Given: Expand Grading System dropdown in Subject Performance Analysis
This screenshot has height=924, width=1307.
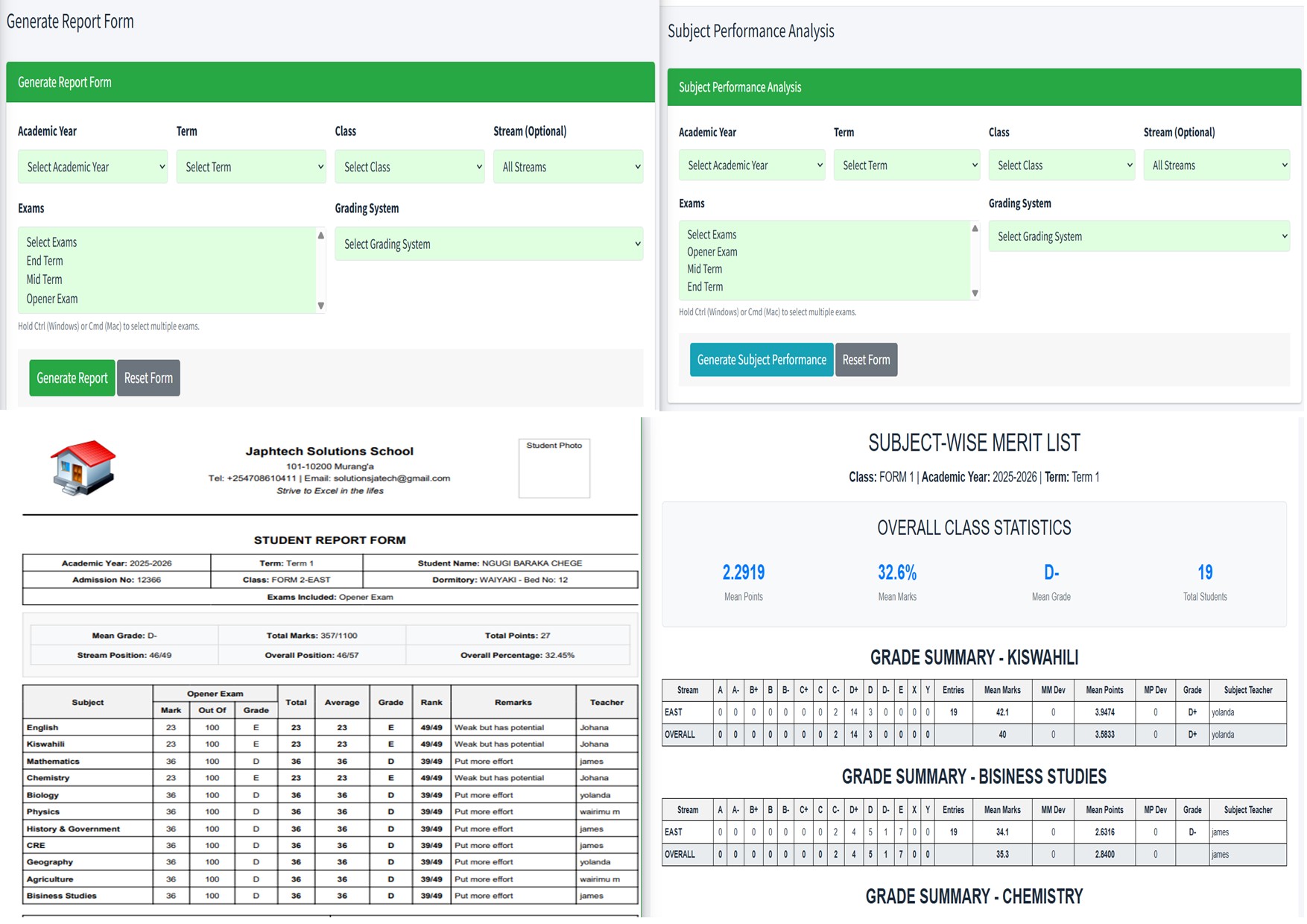Looking at the screenshot, I should (x=1139, y=236).
